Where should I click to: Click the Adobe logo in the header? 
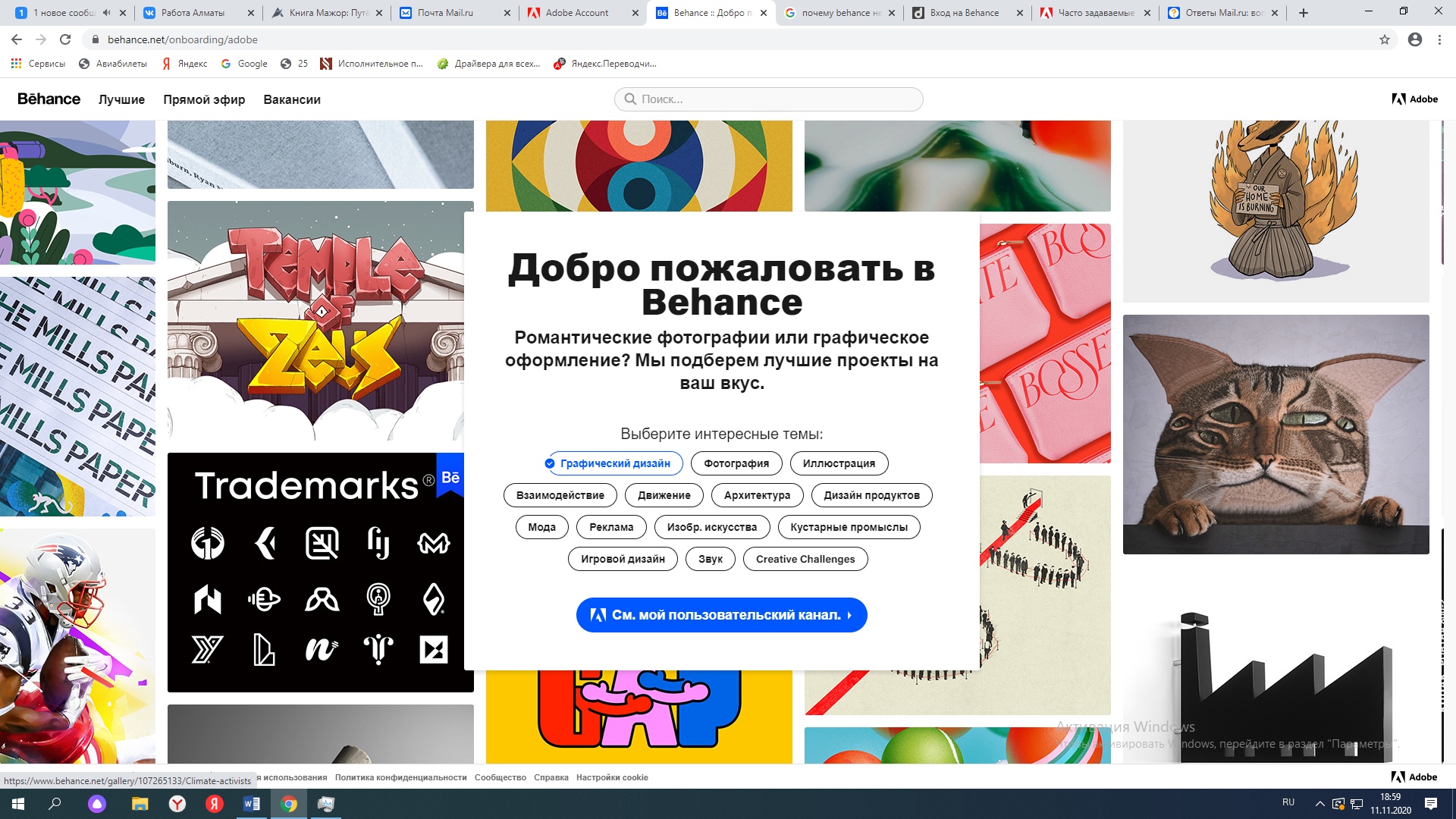coord(1415,99)
